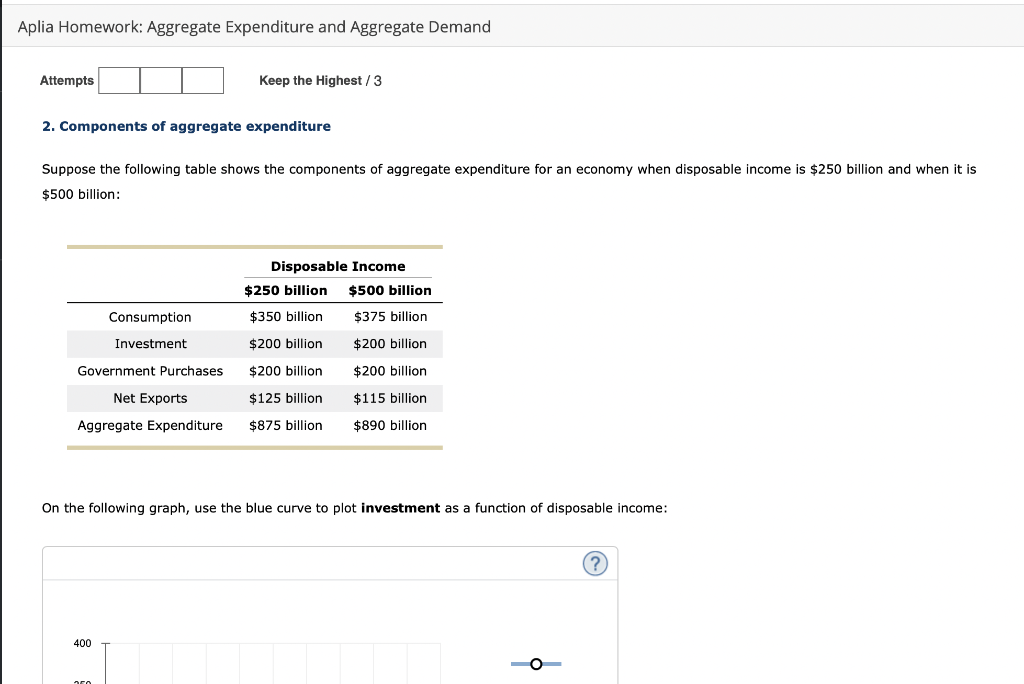Click the third Attempts score box
Image resolution: width=1024 pixels, height=684 pixels.
coord(202,80)
